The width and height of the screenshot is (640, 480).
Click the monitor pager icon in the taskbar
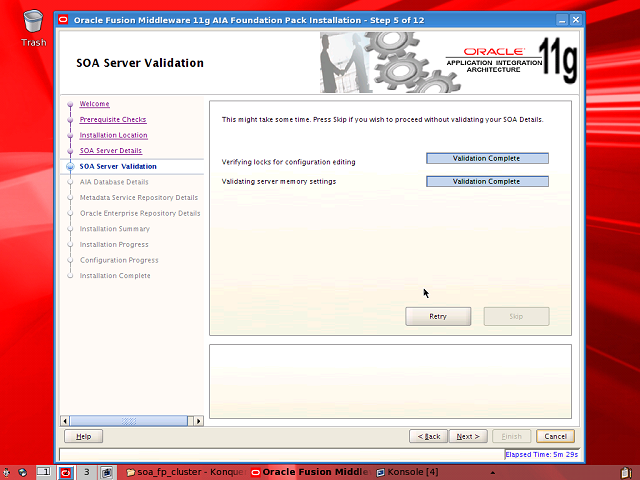107,473
